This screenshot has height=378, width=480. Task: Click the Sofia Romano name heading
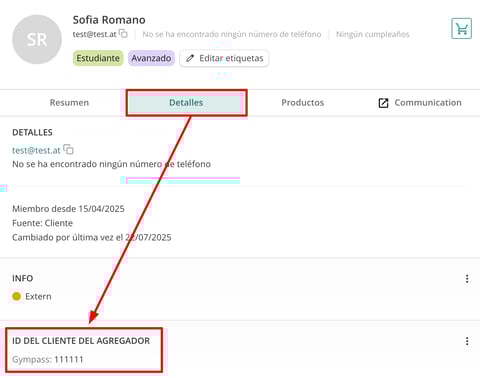point(109,20)
